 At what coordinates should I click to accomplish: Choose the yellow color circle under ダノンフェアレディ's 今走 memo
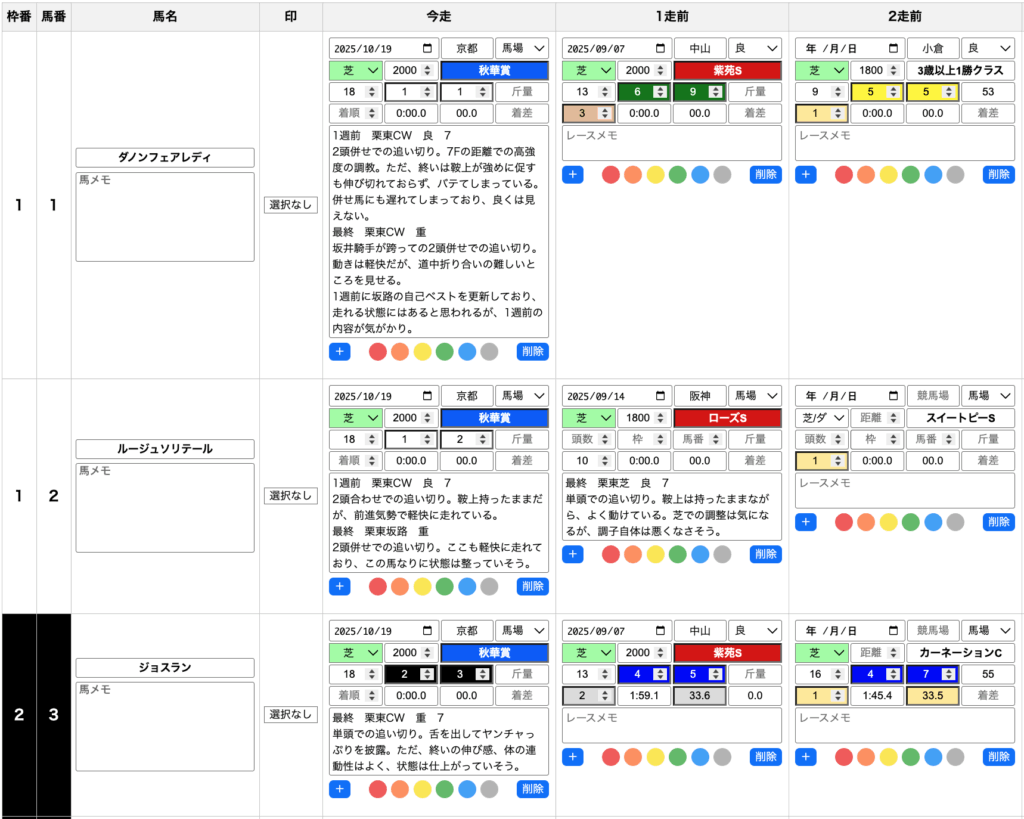coord(422,351)
